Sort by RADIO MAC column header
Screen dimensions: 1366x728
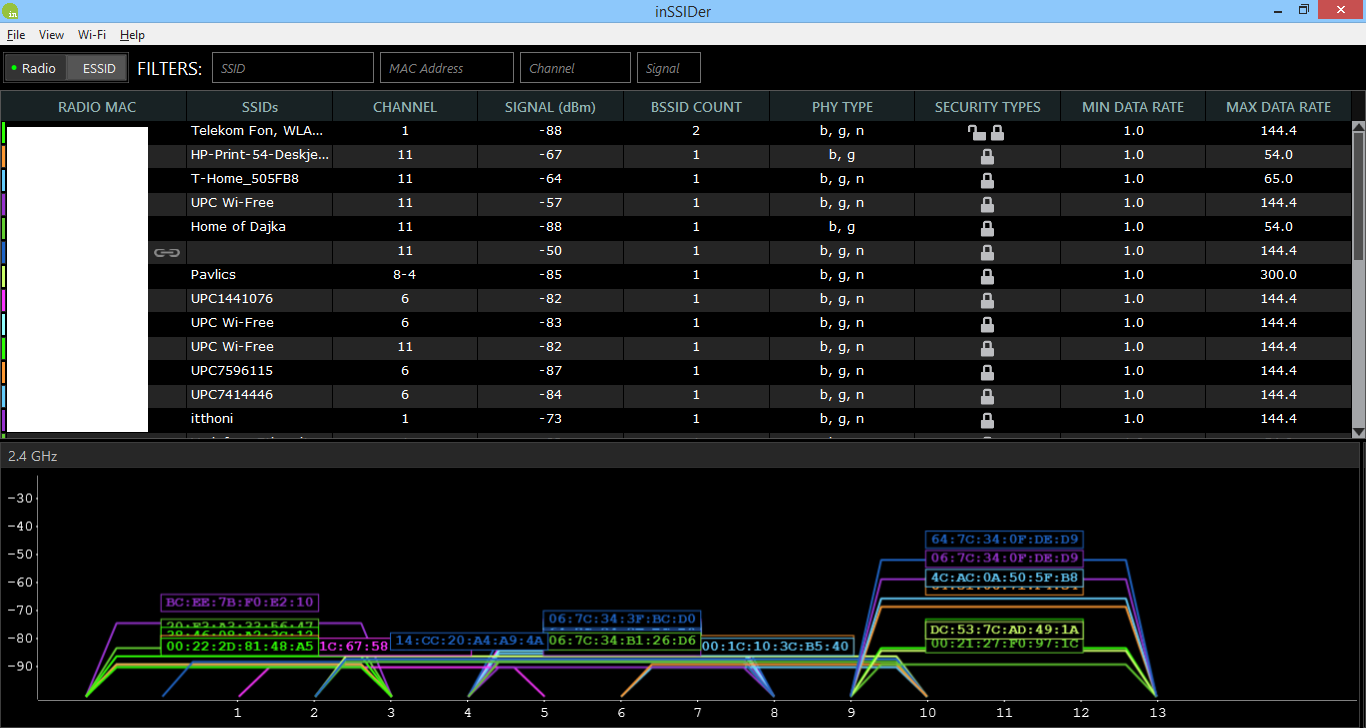[97, 107]
